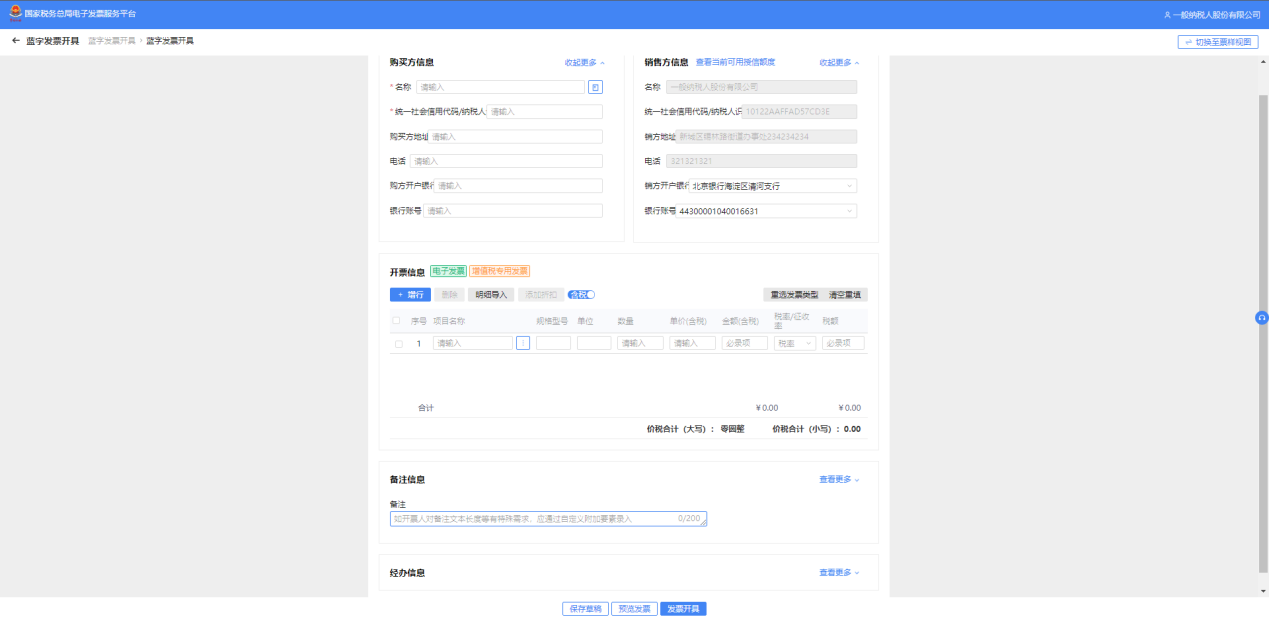Click 查看当前可用授信额度 link

(x=735, y=62)
